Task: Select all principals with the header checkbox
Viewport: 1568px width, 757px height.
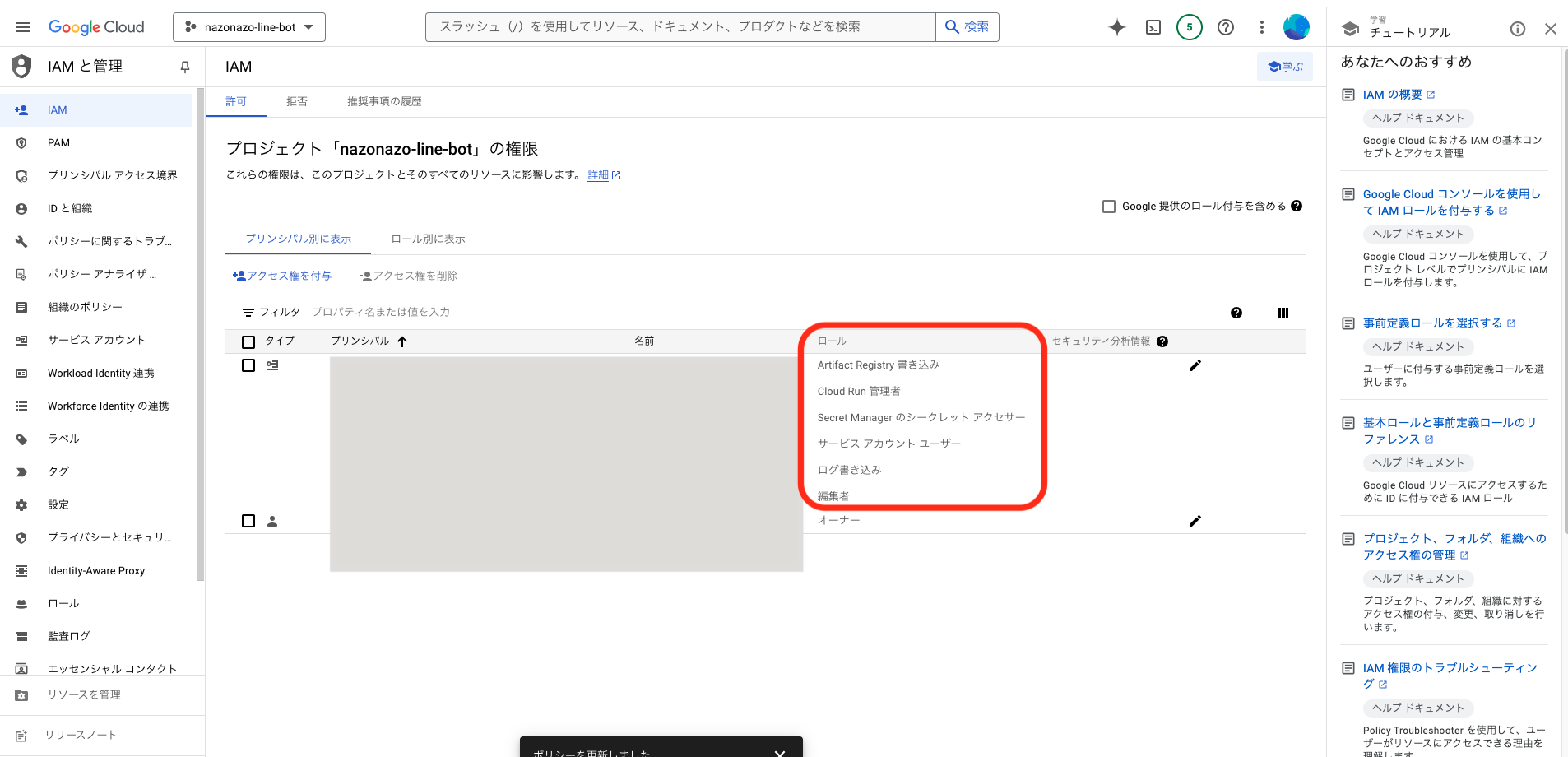Action: pos(249,341)
